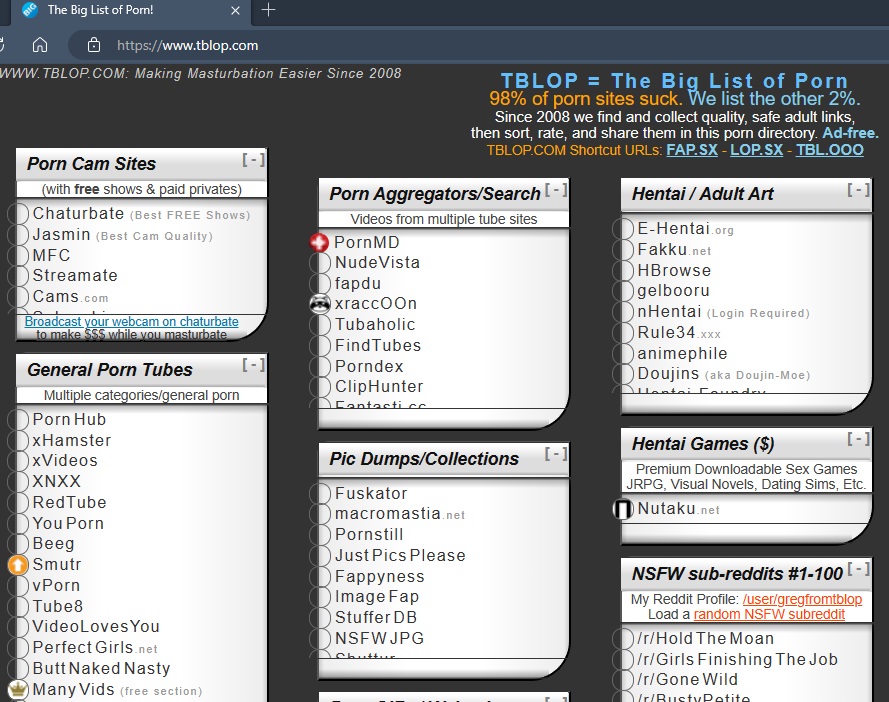Viewport: 889px width, 702px height.
Task: Open the Streamate link
Action: tap(75, 276)
